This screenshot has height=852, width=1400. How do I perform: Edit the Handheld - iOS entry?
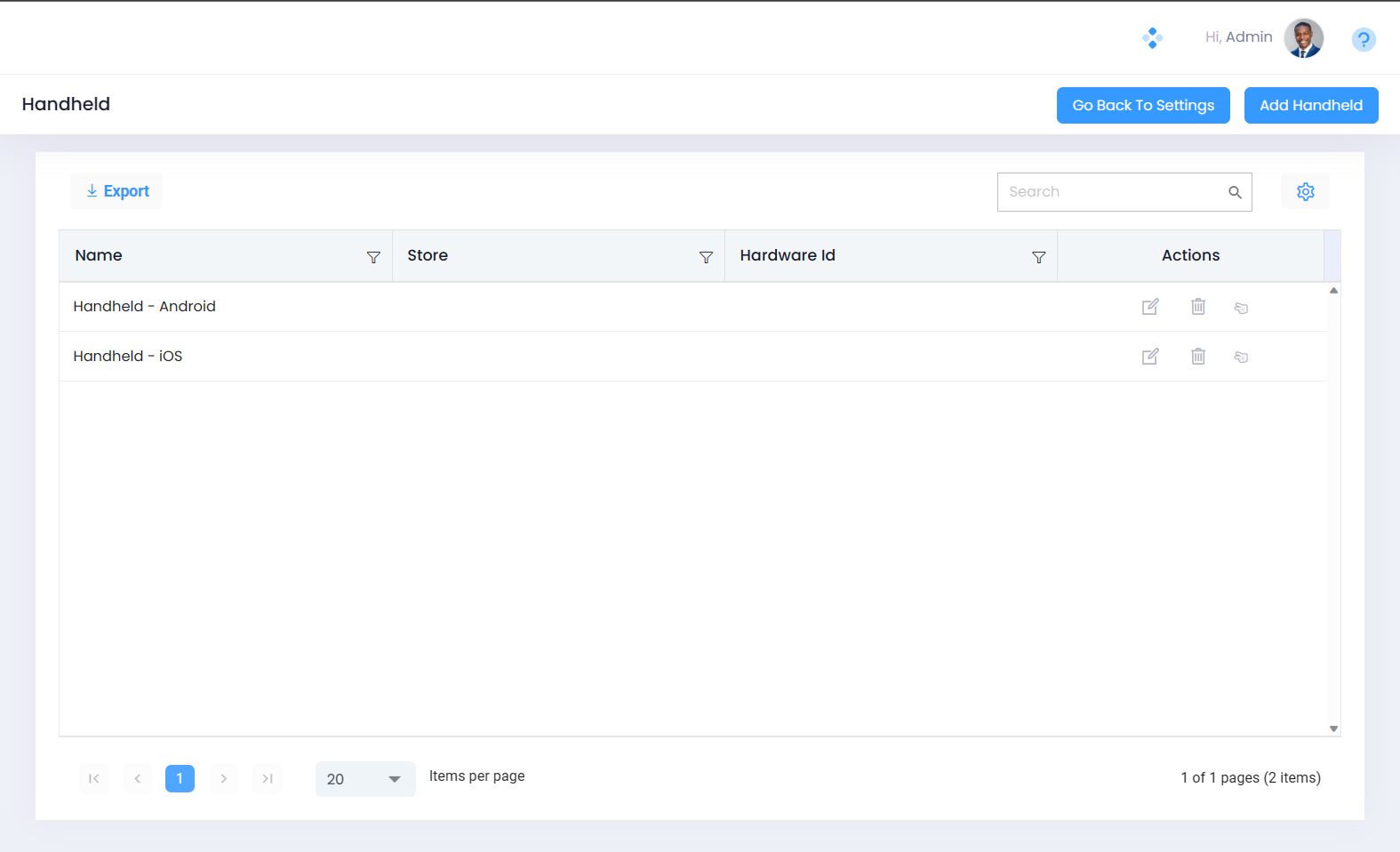1150,357
